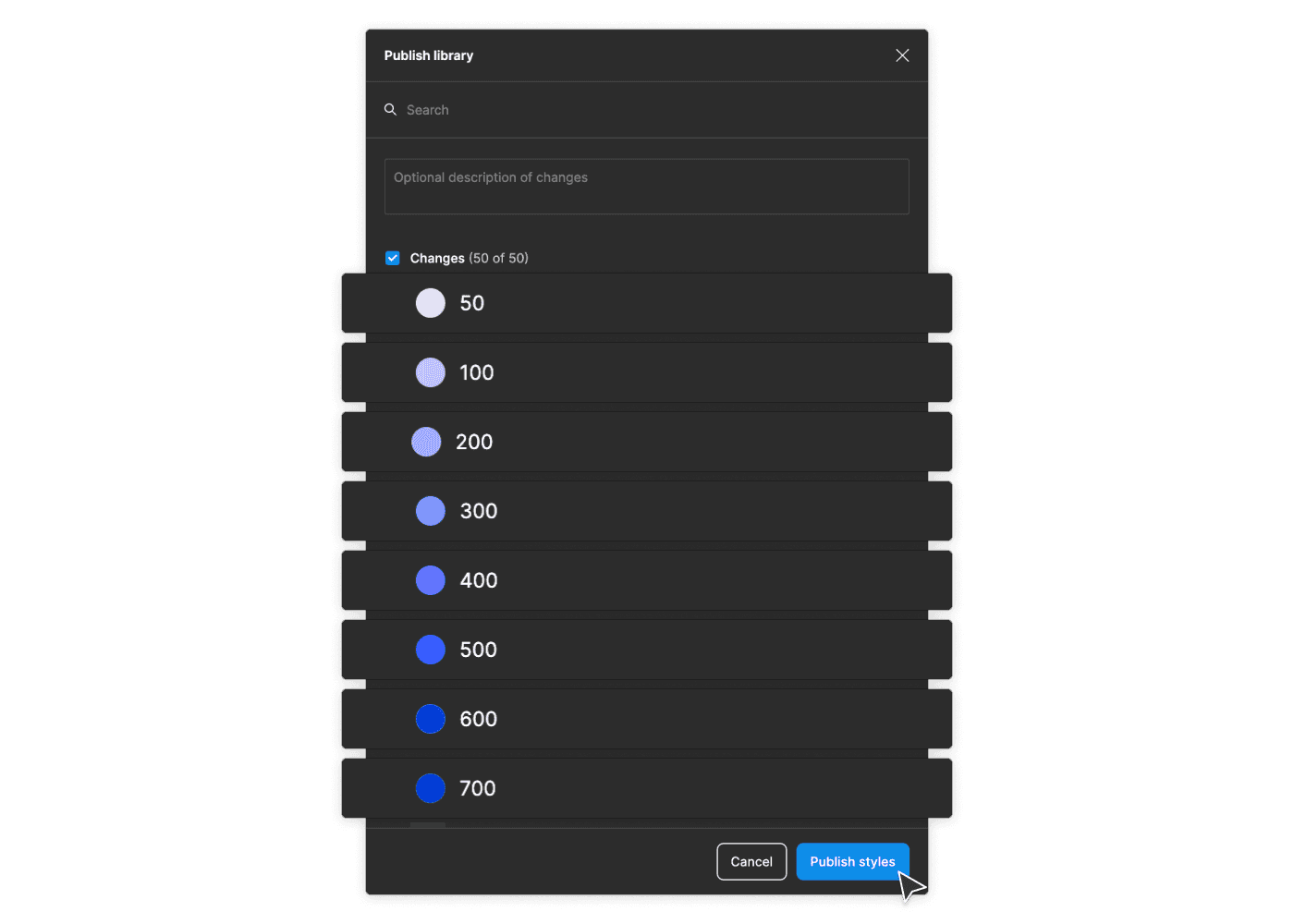Image resolution: width=1294 pixels, height=924 pixels.
Task: Select the row labeled 300
Action: click(x=647, y=511)
